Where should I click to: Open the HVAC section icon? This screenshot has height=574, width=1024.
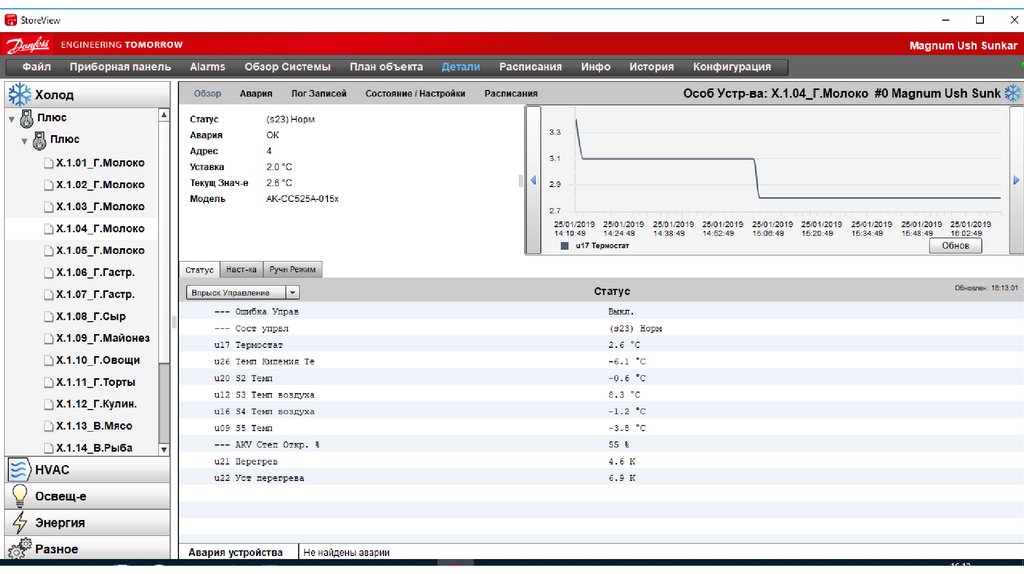(18, 470)
